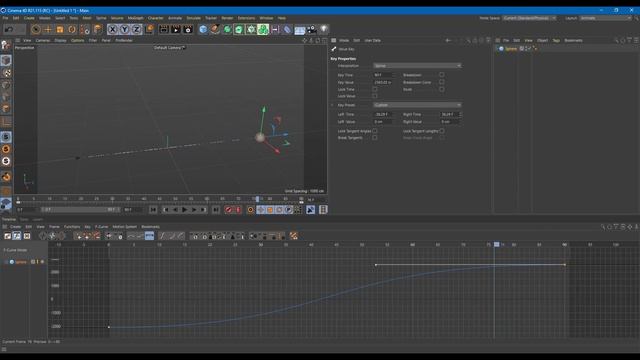Select the Rotate tool

pyautogui.click(x=72, y=29)
